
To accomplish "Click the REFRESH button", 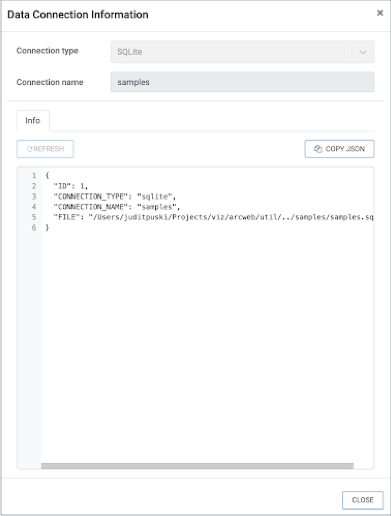I will [45, 149].
